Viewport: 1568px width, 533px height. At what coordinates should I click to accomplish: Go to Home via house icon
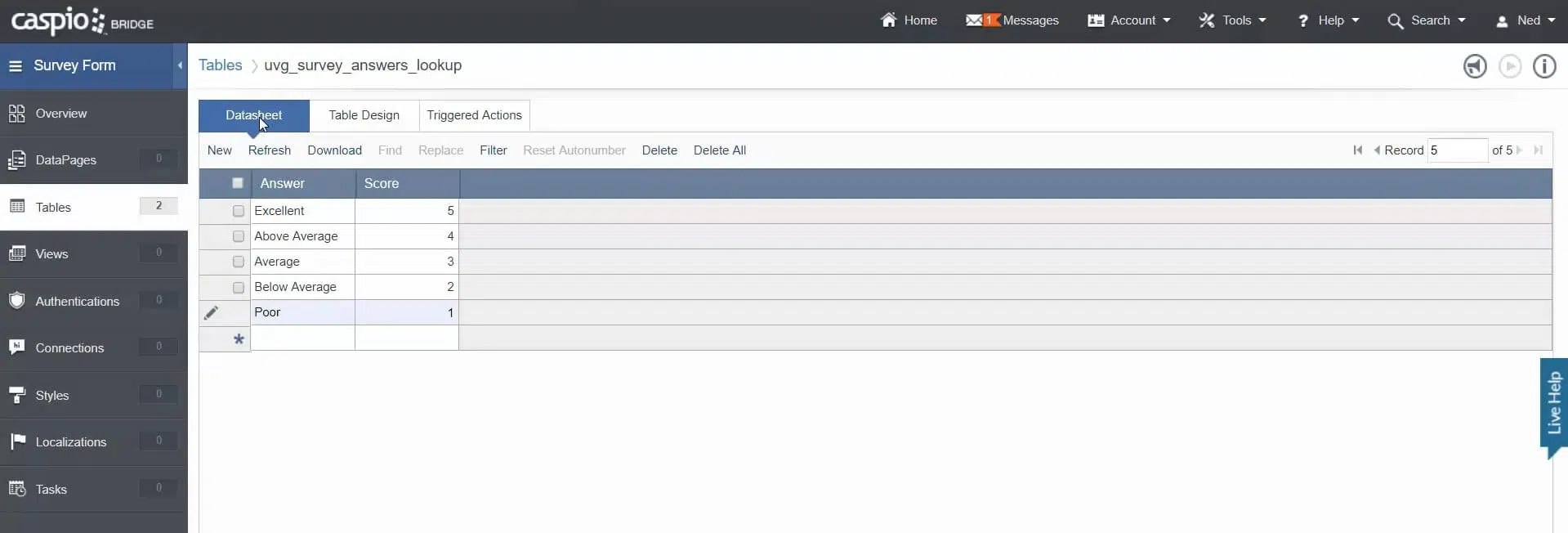[888, 20]
